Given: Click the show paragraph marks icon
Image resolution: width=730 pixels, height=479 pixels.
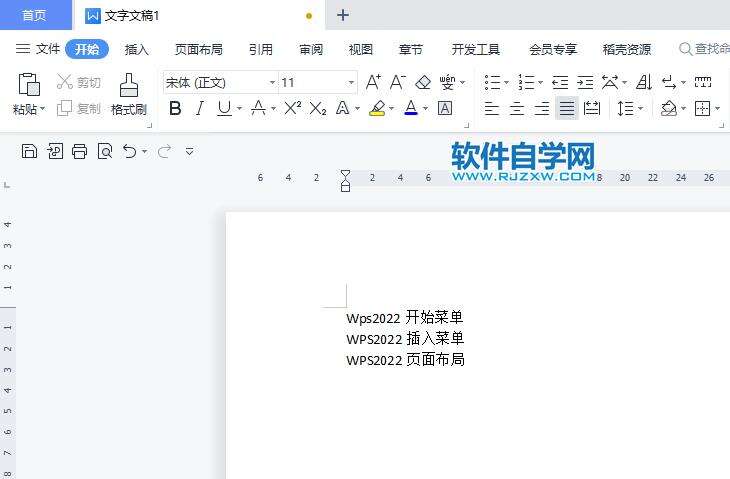Looking at the screenshot, I should click(669, 82).
